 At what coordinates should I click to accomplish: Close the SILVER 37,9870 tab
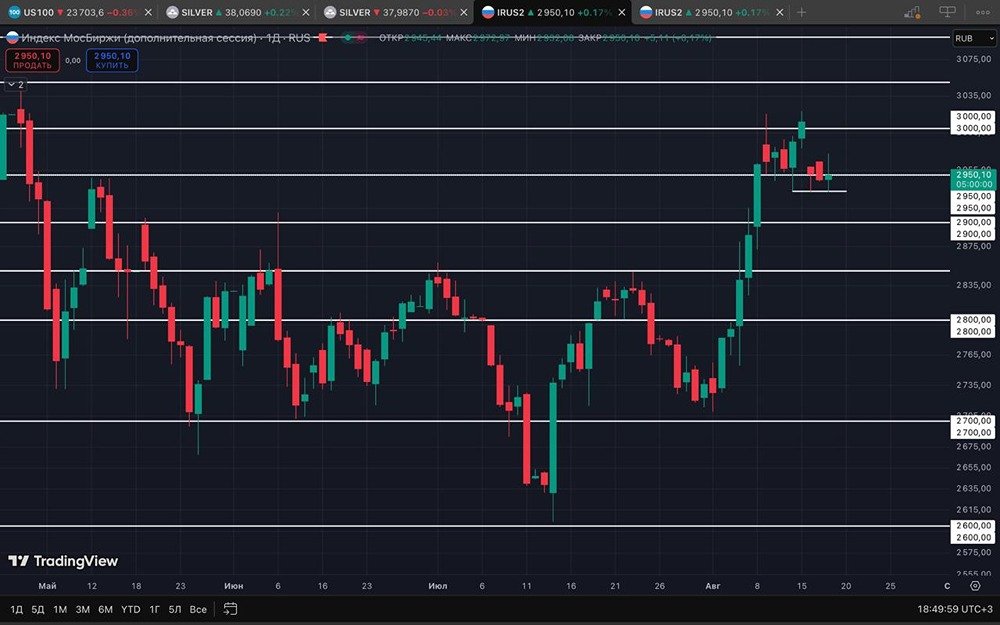click(x=464, y=12)
